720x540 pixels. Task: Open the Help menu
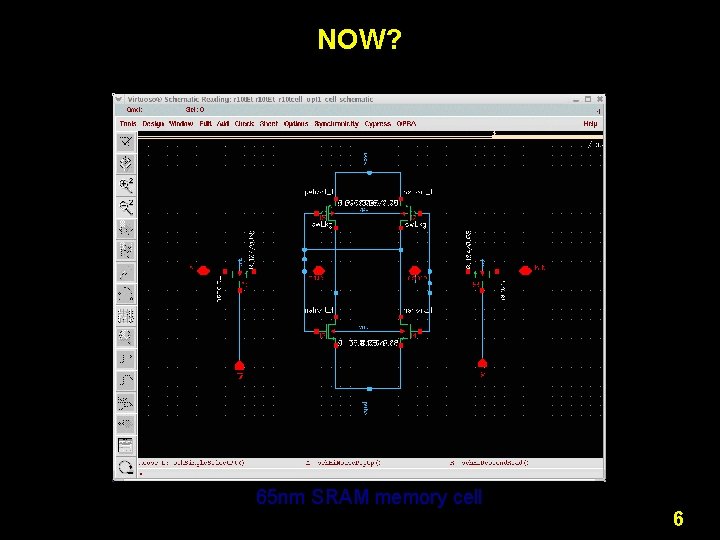click(x=590, y=124)
